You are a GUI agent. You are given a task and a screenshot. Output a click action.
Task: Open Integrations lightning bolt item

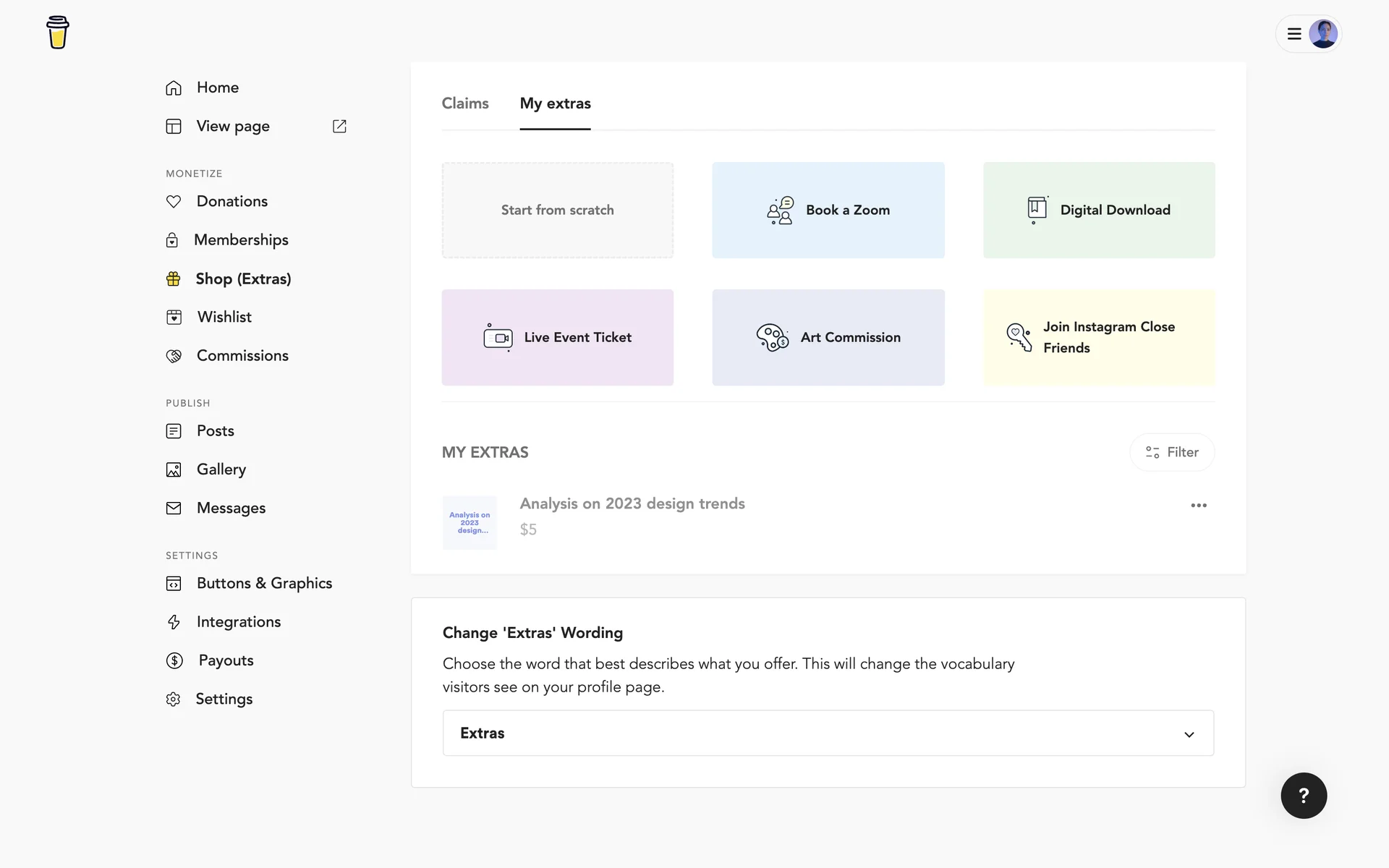click(x=238, y=622)
